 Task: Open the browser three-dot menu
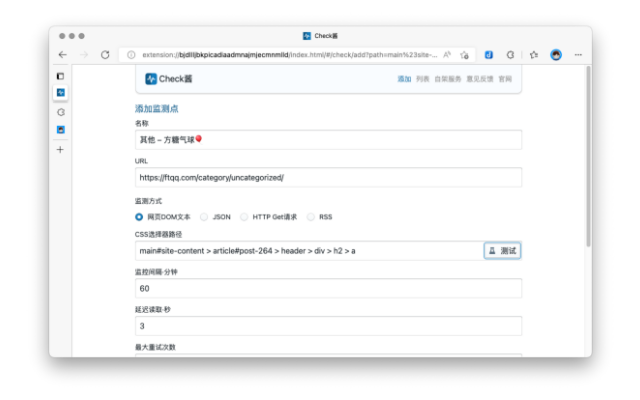[578, 55]
